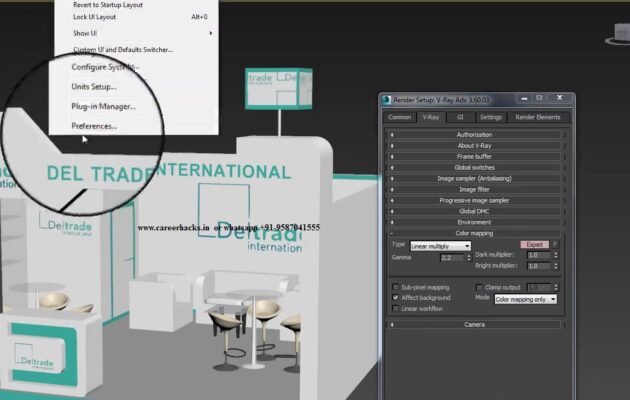The height and width of the screenshot is (400, 630).
Task: Toggle the Affect background checkbox
Action: point(396,298)
